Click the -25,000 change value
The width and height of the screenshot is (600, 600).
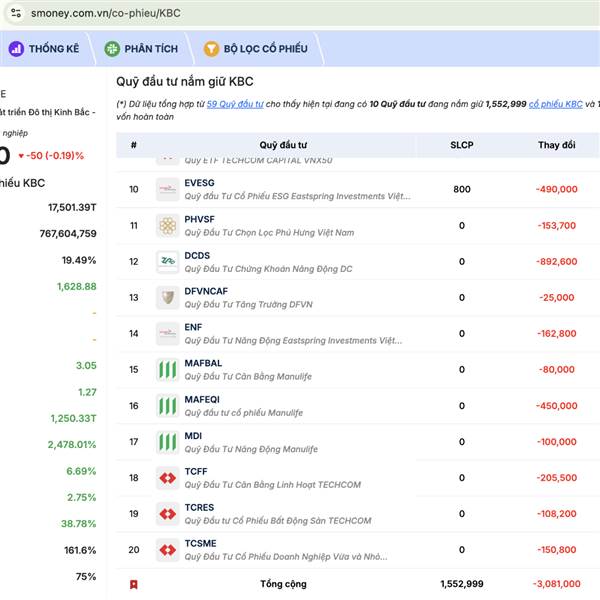pos(557,298)
